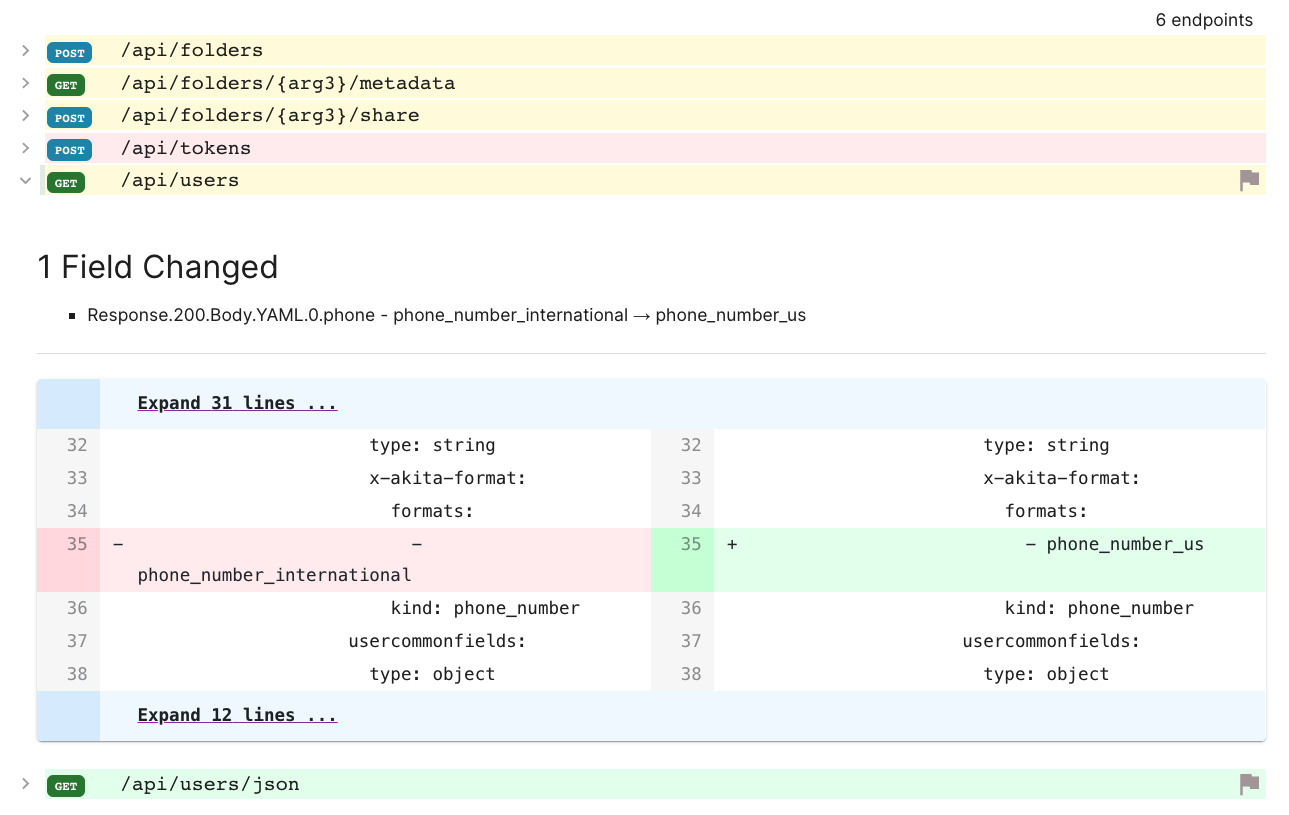The image size is (1289, 815).
Task: Click the POST badge for /api/folders
Action: coord(69,52)
